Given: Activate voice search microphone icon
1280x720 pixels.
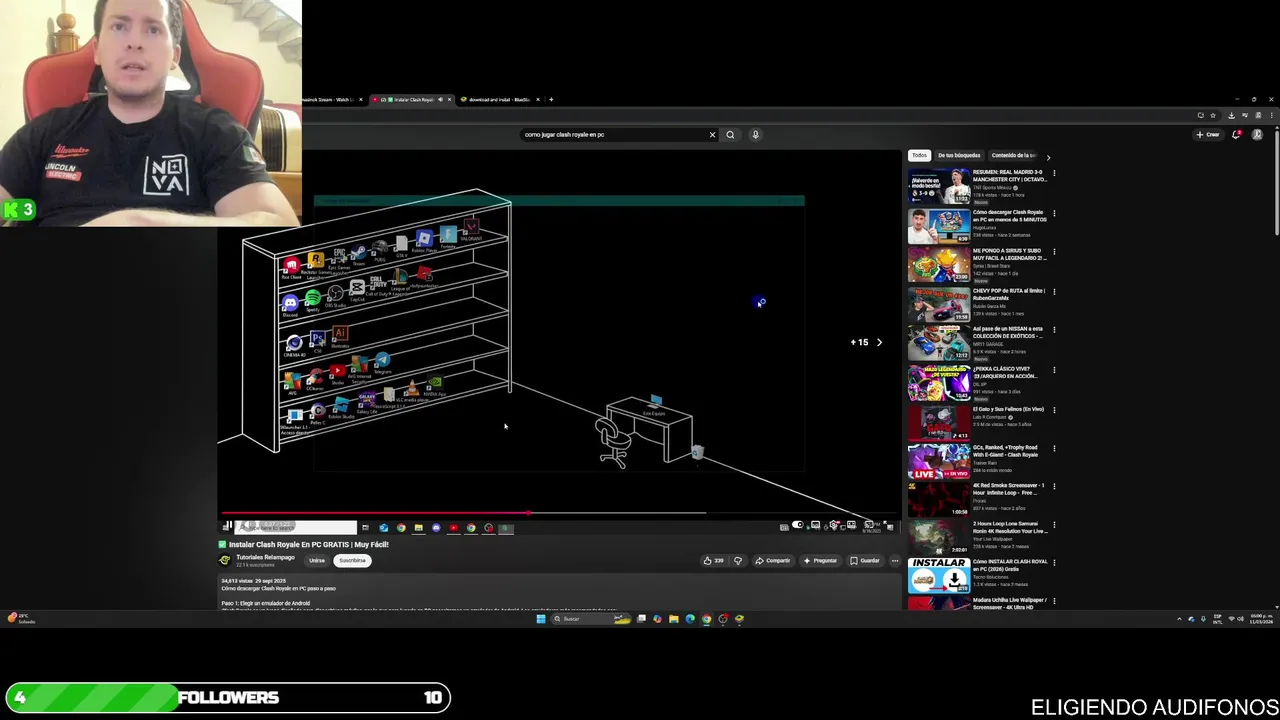Looking at the screenshot, I should [x=755, y=134].
